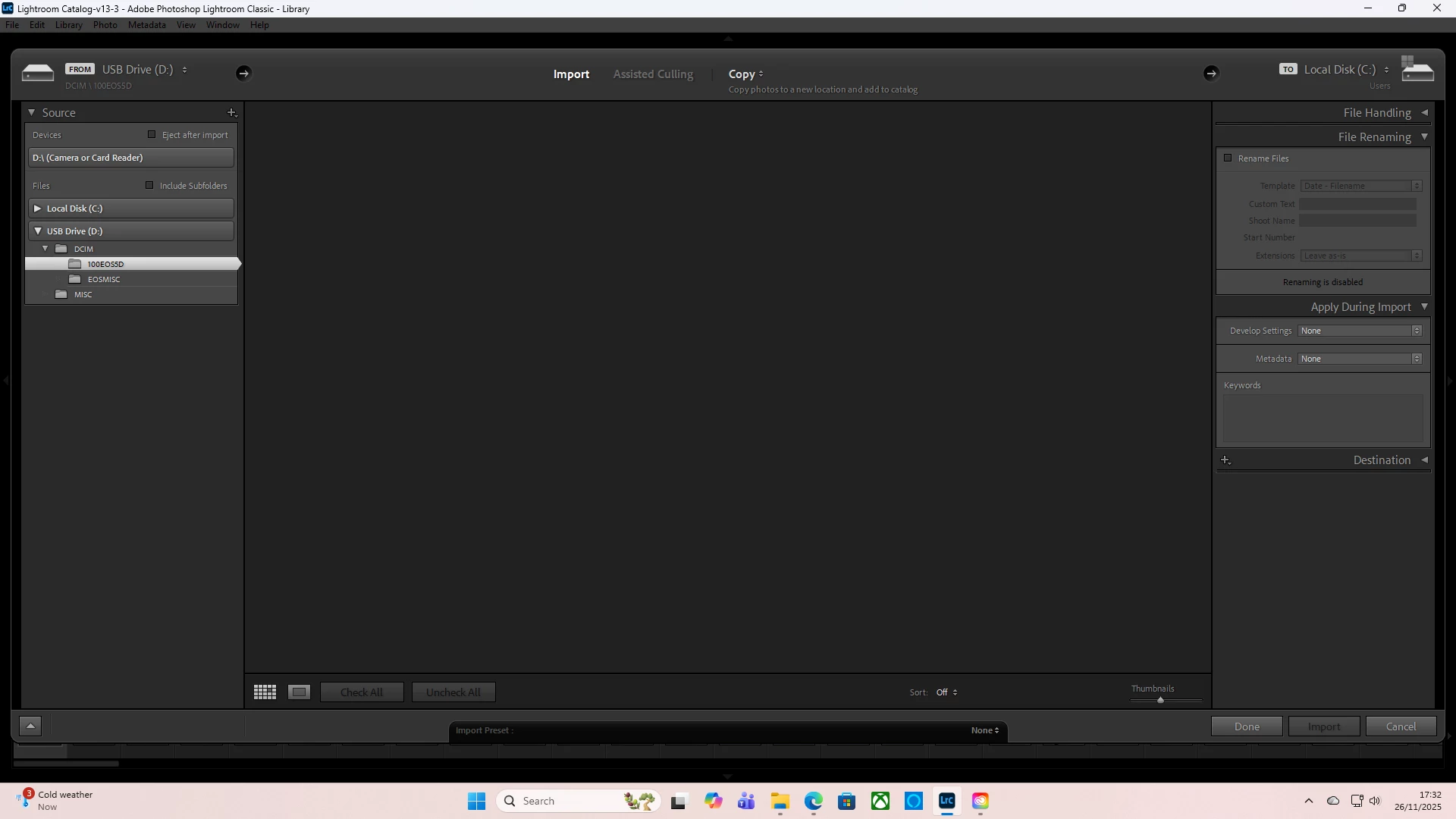Open Microsoft Teams from the taskbar
The width and height of the screenshot is (1456, 819).
pos(747,801)
